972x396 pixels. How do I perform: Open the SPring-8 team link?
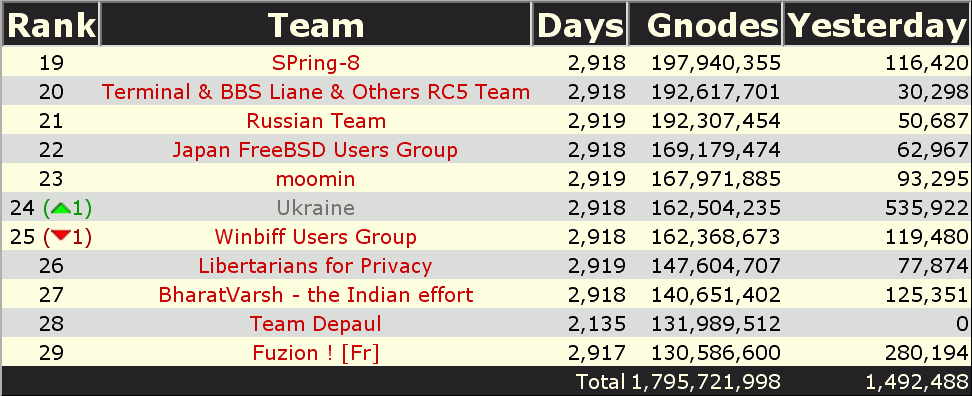tap(316, 63)
